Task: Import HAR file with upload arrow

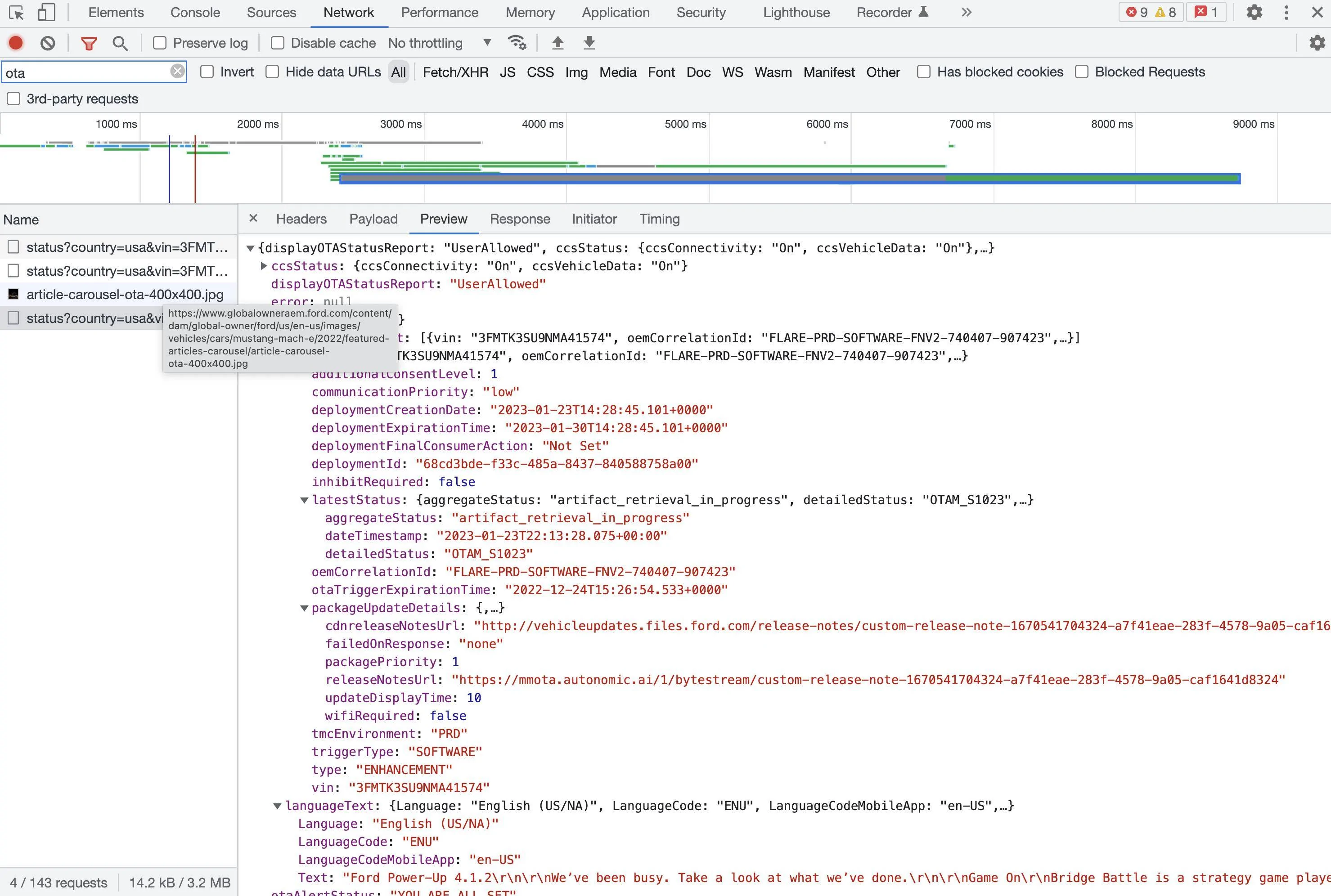Action: click(x=558, y=43)
